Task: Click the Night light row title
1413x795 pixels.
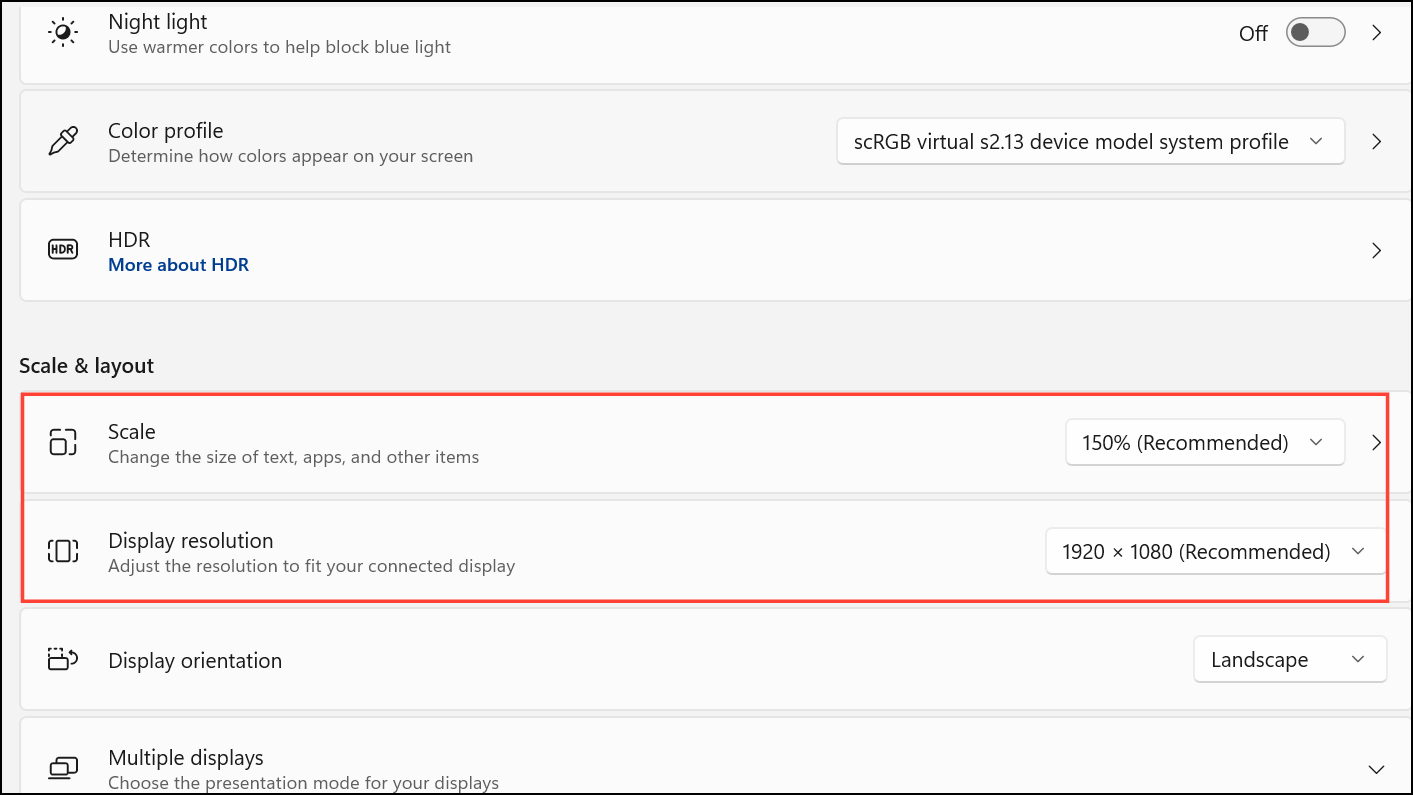Action: pyautogui.click(x=158, y=21)
